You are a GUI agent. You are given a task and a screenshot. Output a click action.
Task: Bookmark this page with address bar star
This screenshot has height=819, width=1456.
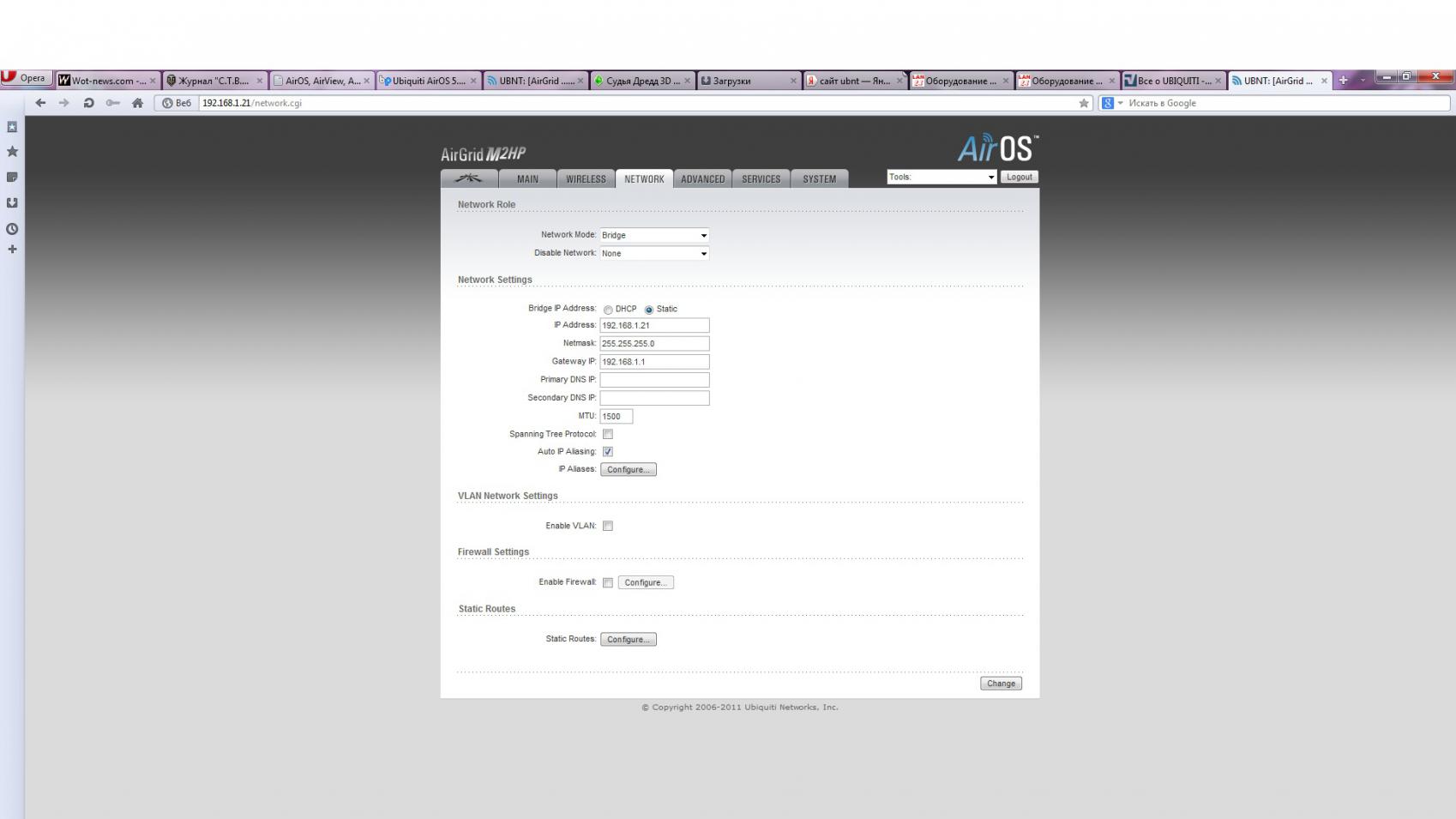1084,103
